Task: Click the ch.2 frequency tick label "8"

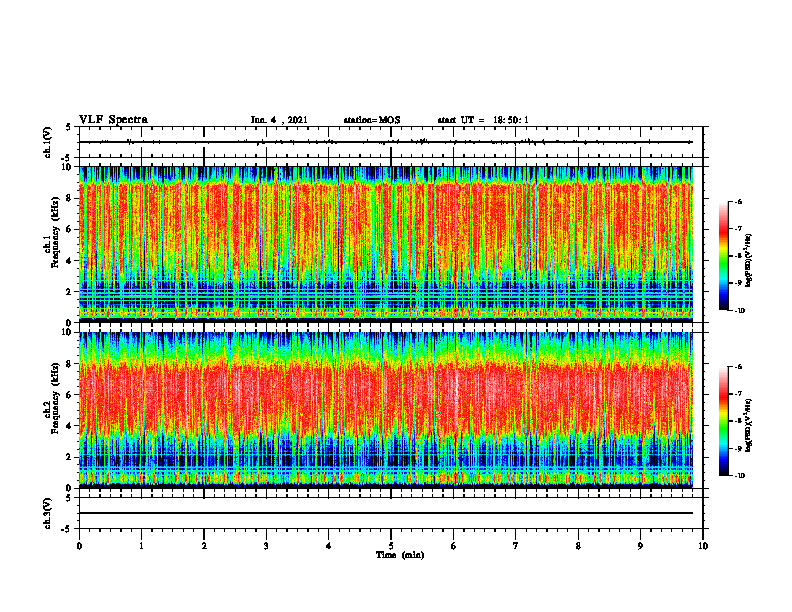Action: tap(70, 364)
